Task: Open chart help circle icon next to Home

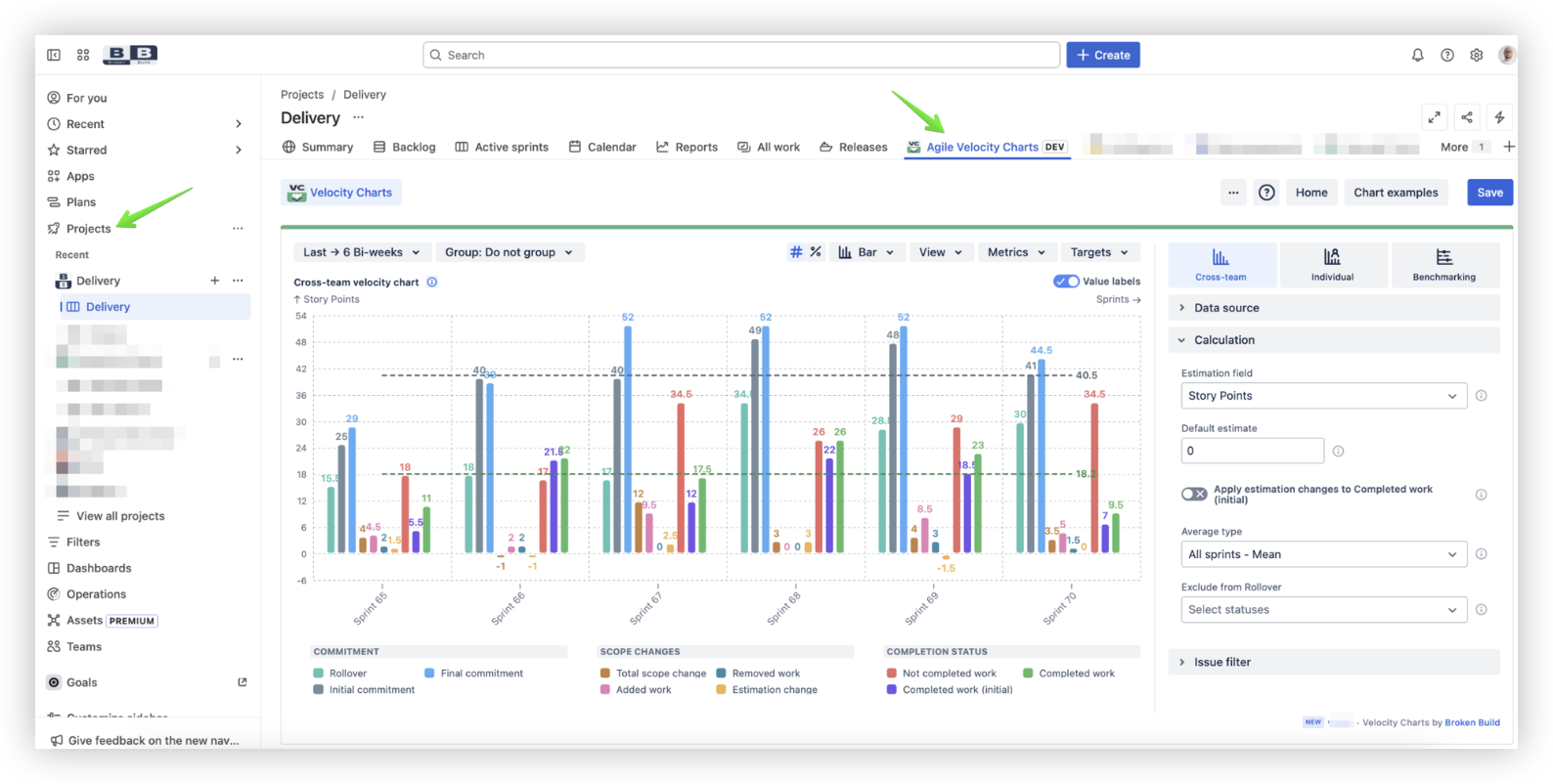Action: (x=1266, y=193)
